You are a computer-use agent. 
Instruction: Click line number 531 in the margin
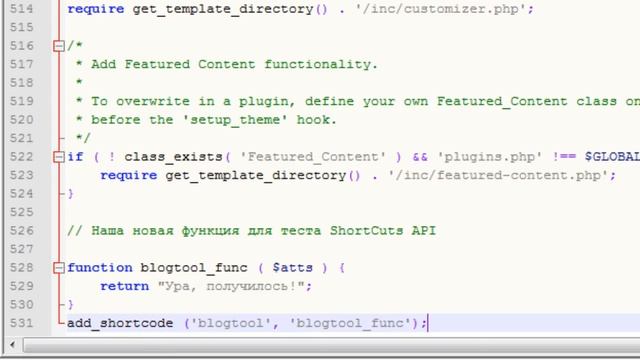pyautogui.click(x=22, y=324)
